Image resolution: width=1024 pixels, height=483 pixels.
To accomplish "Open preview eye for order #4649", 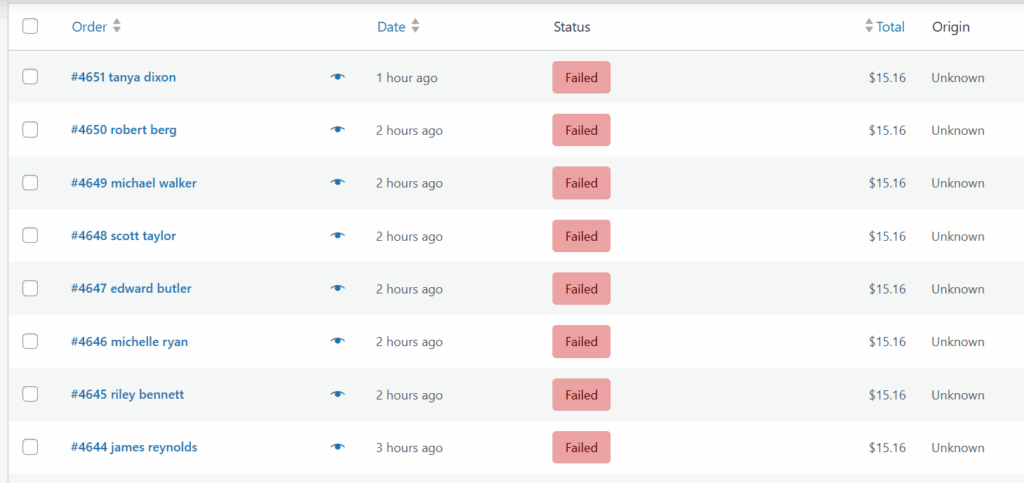I will [x=338, y=183].
